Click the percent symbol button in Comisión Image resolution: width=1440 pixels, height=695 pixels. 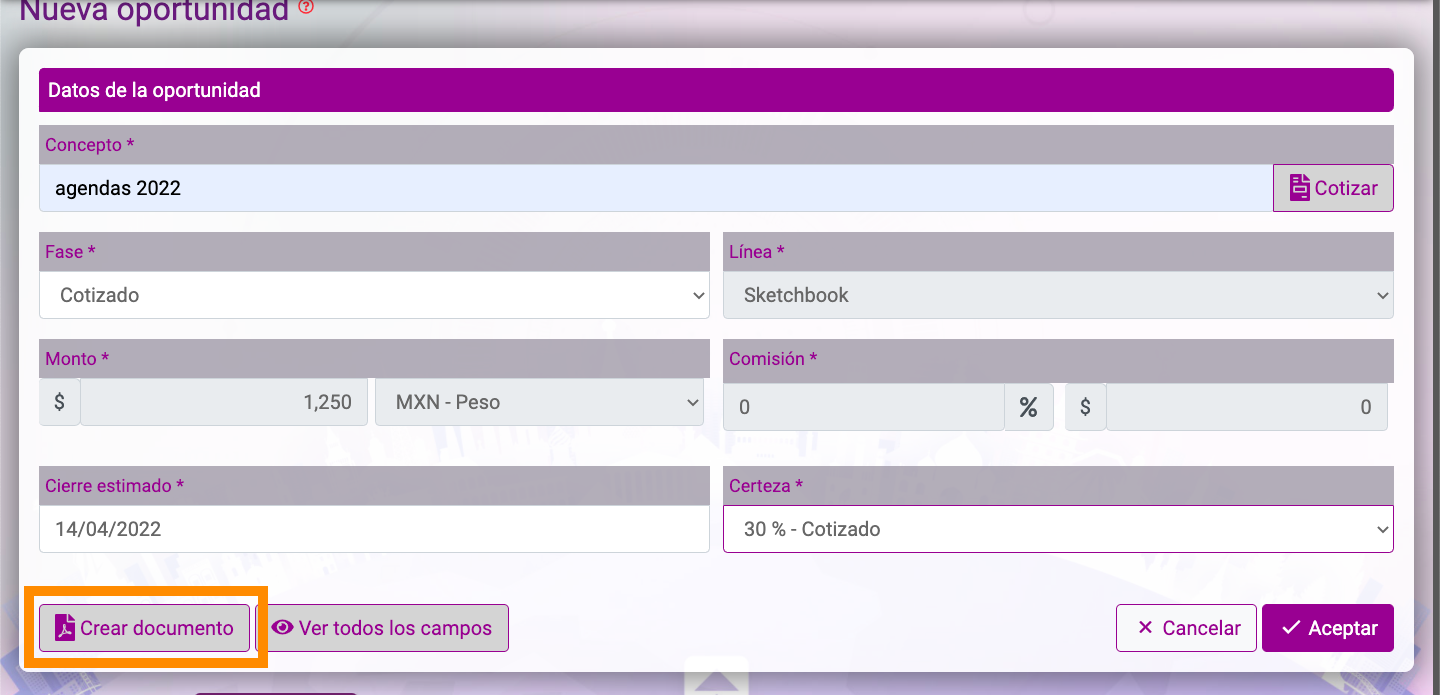[1028, 407]
